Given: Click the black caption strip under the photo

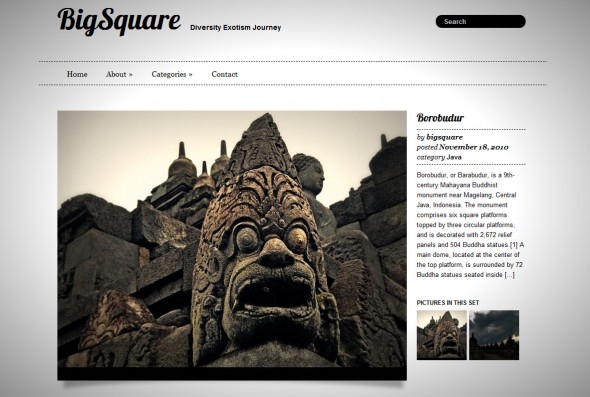Looking at the screenshot, I should [x=232, y=374].
